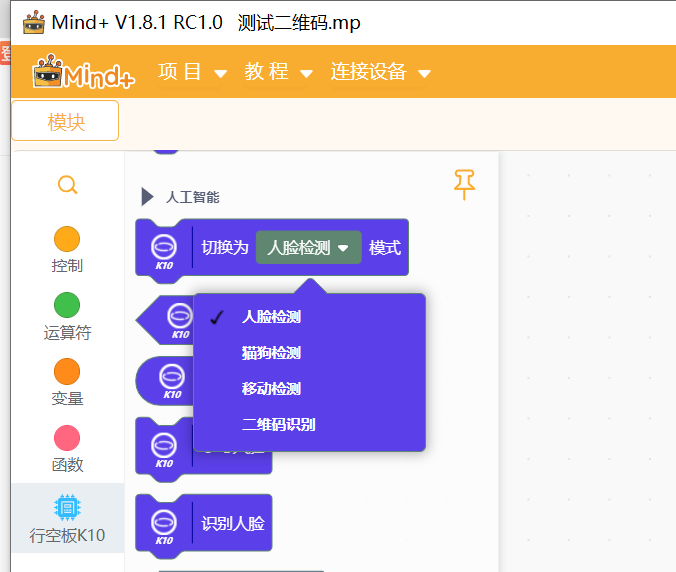
Task: Select the 函数 block category
Action: pyautogui.click(x=67, y=449)
